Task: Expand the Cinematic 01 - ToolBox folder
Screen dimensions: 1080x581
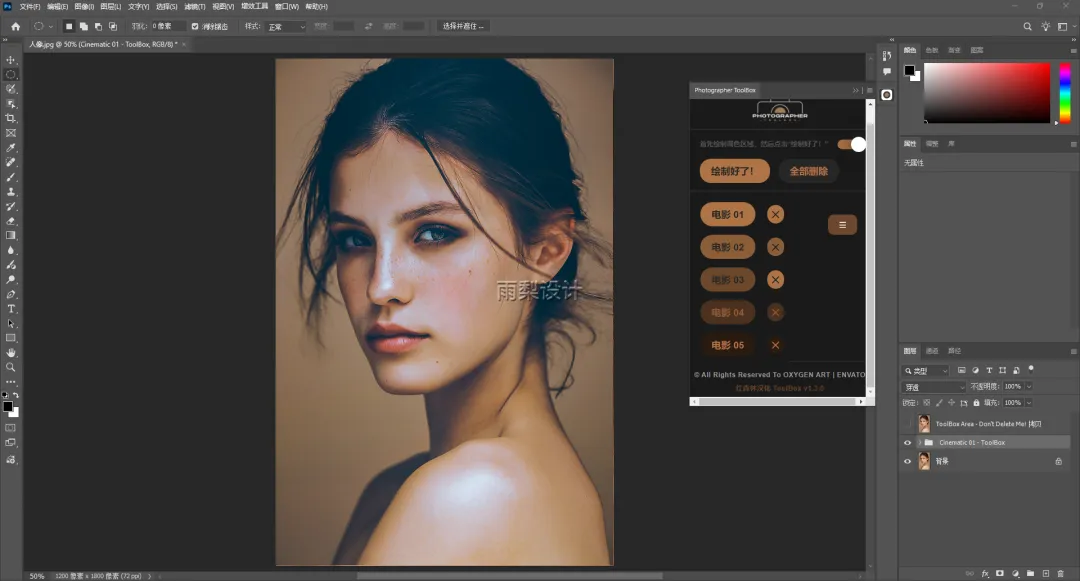Action: point(919,442)
